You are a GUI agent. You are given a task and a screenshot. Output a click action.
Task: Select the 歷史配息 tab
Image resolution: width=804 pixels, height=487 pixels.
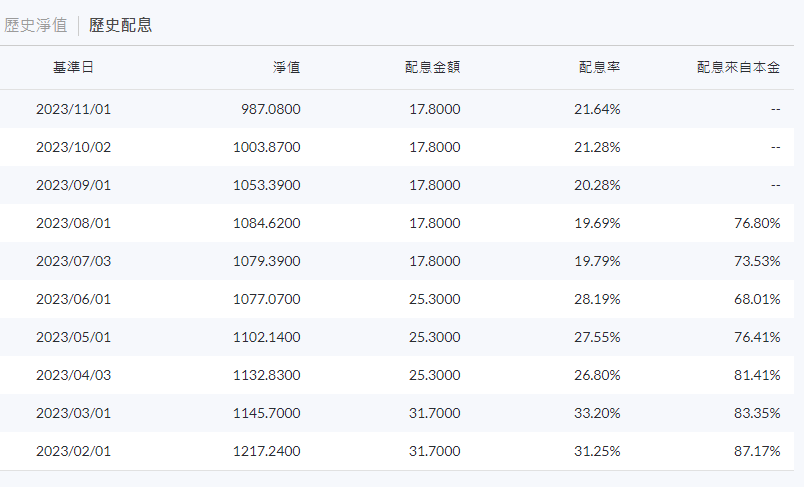(120, 25)
